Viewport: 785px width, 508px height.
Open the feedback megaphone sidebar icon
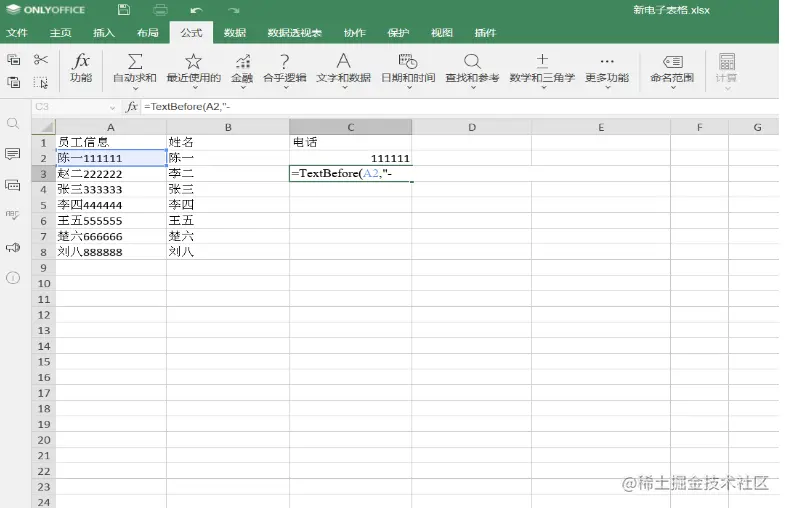click(13, 247)
